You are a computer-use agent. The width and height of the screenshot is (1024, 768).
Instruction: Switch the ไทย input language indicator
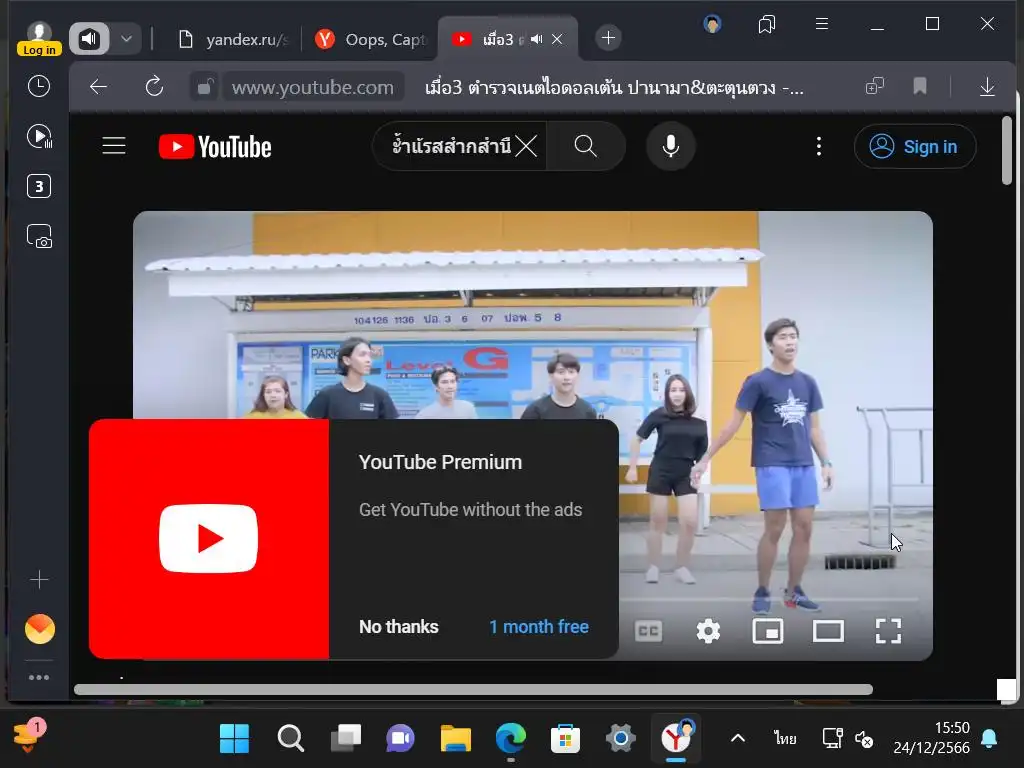pos(785,739)
